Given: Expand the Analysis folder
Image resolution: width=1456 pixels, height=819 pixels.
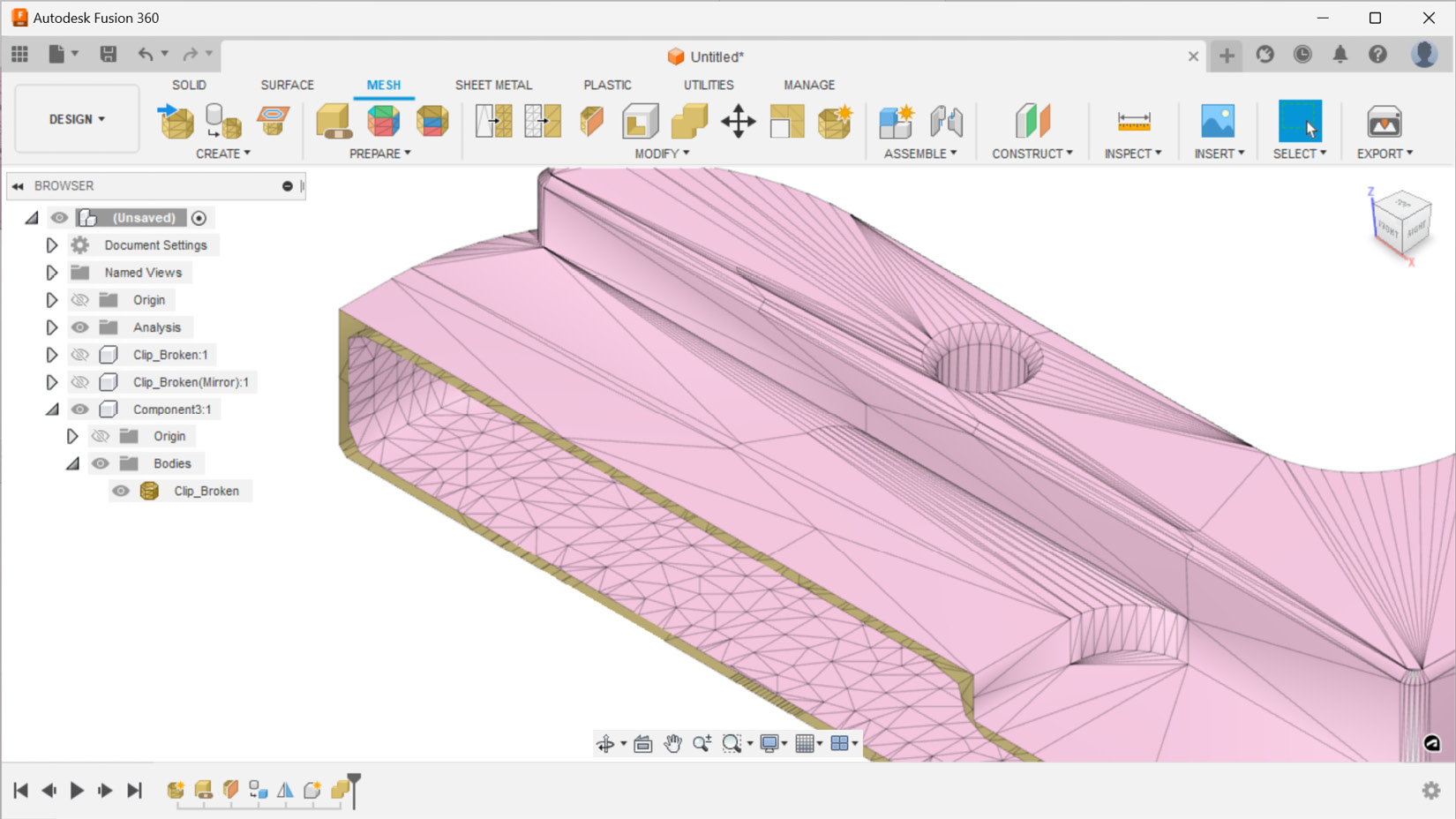Looking at the screenshot, I should [51, 327].
